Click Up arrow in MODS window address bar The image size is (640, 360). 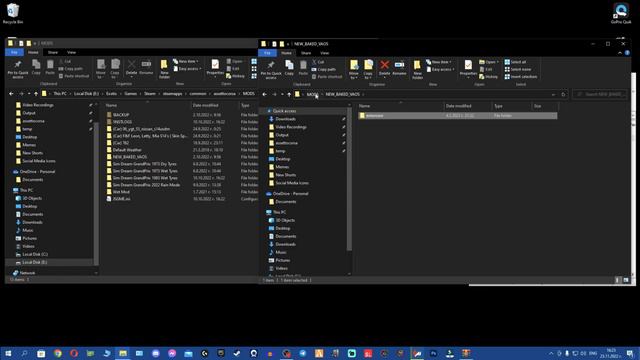click(36, 93)
